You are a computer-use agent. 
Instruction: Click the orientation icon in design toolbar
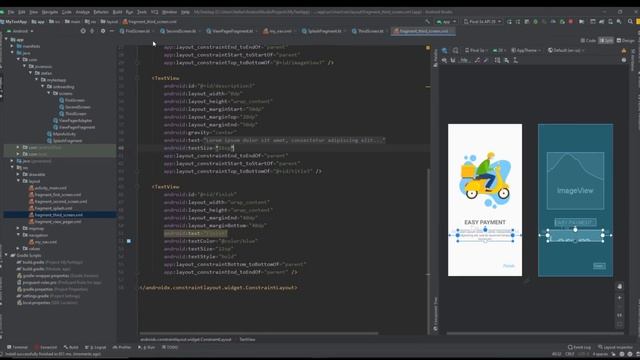456,51
